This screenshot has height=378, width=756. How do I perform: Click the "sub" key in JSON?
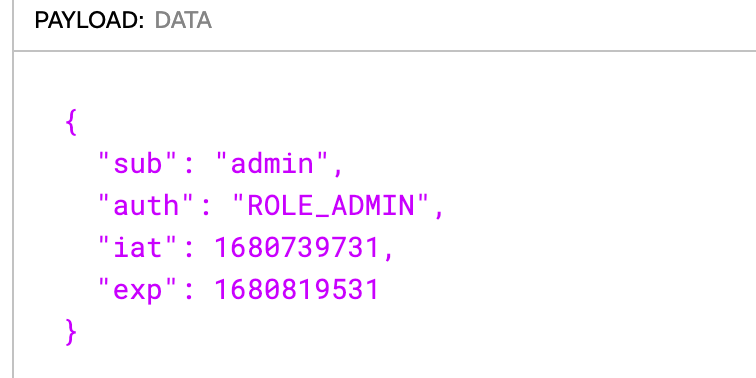point(137,164)
